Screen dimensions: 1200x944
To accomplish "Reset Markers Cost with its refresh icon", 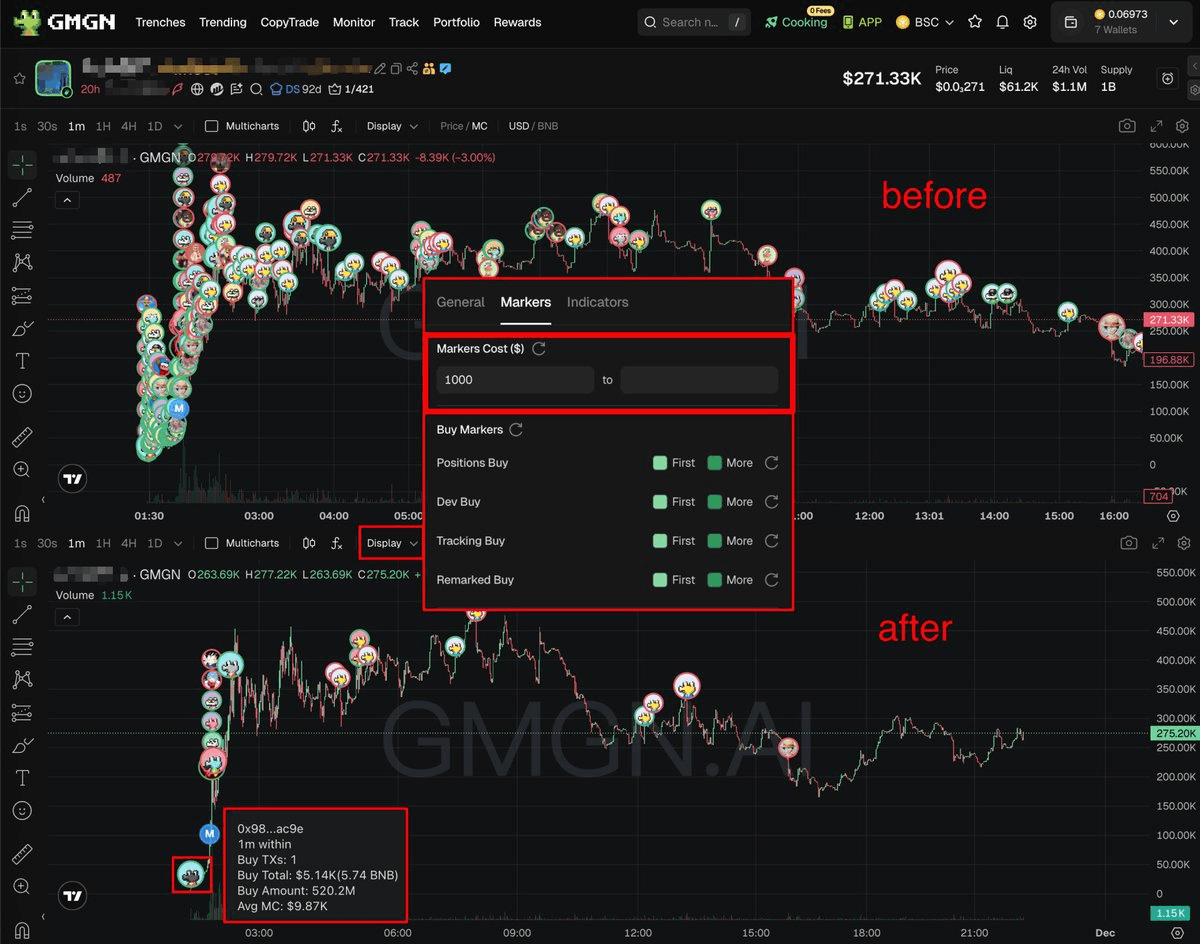I will point(538,348).
